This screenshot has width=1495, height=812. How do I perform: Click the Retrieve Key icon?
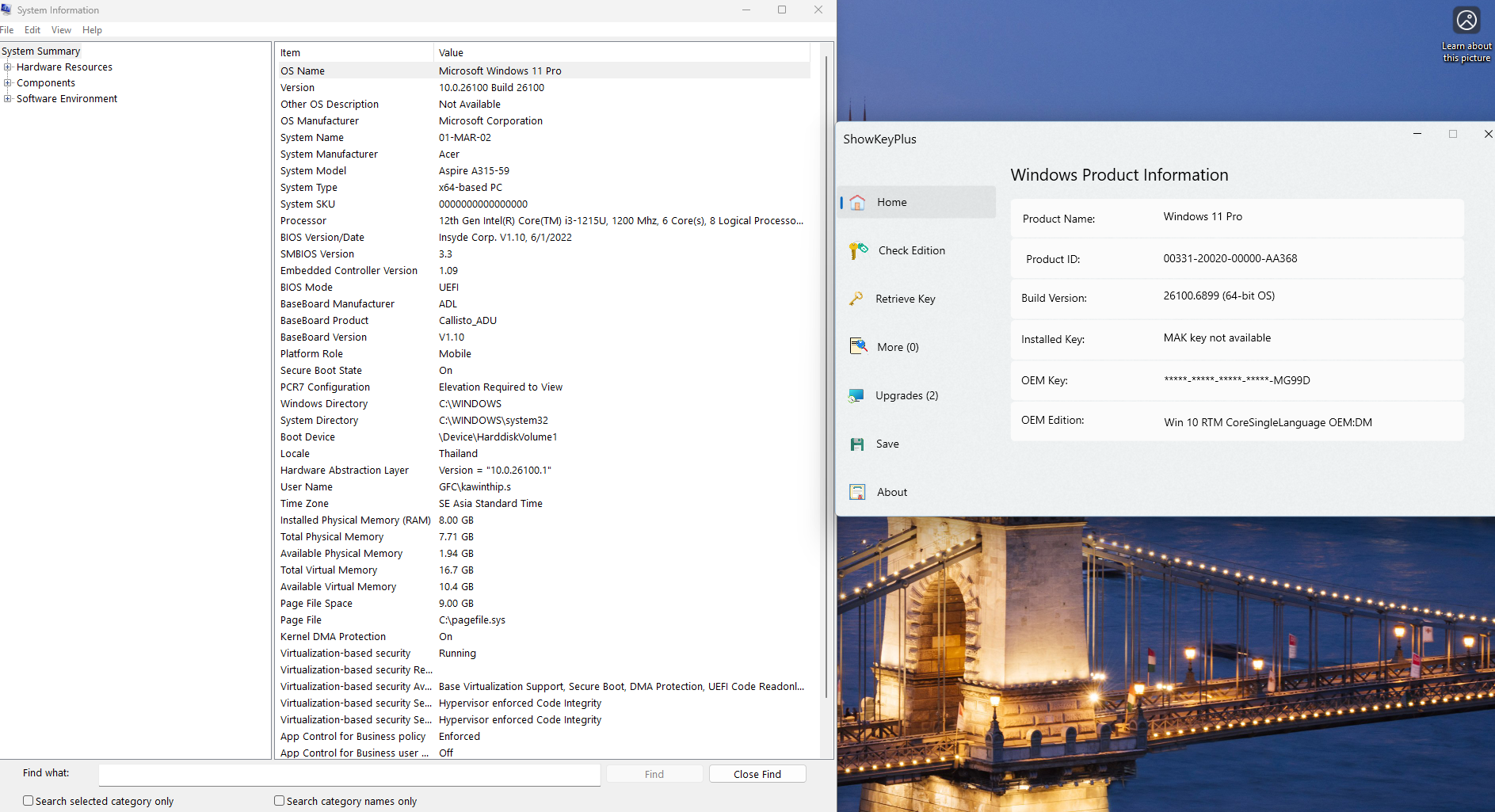856,299
